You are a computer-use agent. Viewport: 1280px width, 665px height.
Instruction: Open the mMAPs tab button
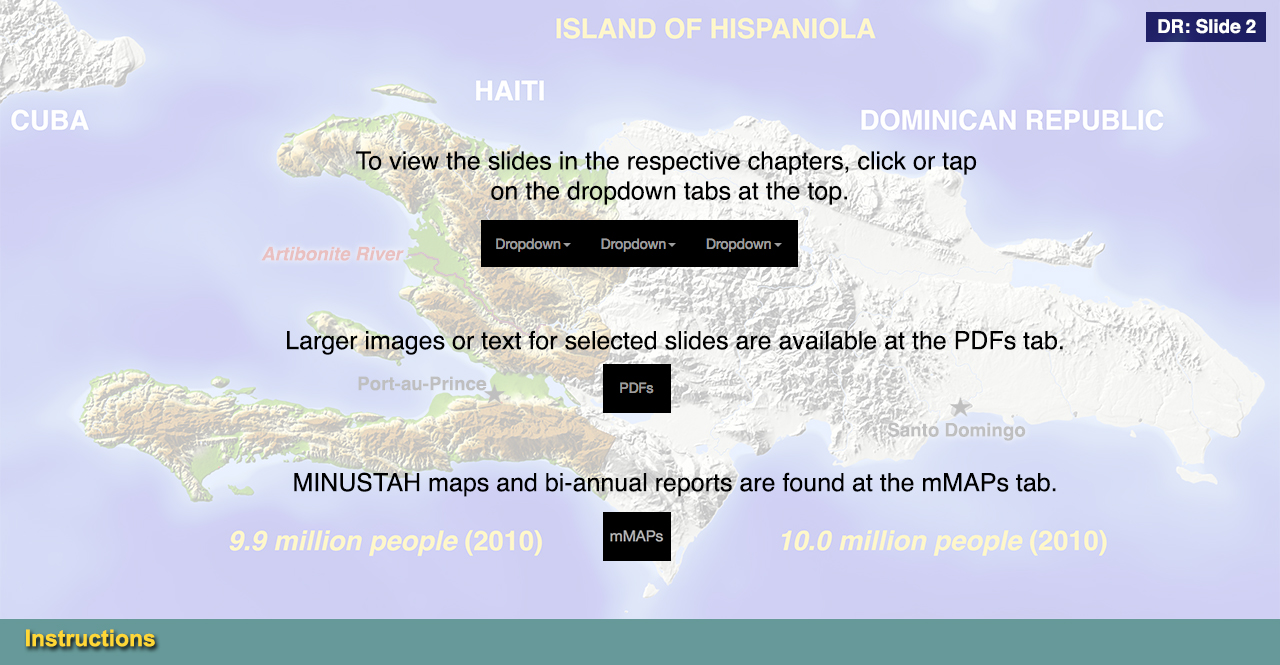(636, 537)
